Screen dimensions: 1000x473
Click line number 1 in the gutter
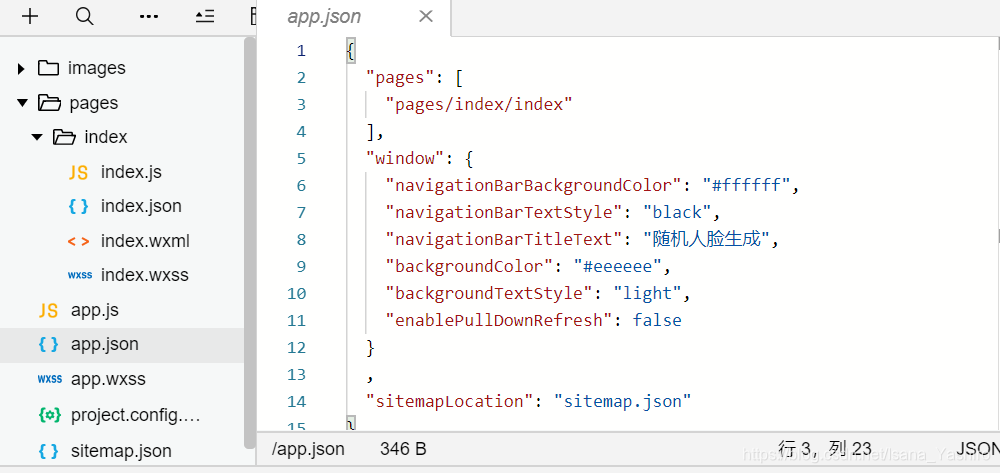click(x=301, y=51)
